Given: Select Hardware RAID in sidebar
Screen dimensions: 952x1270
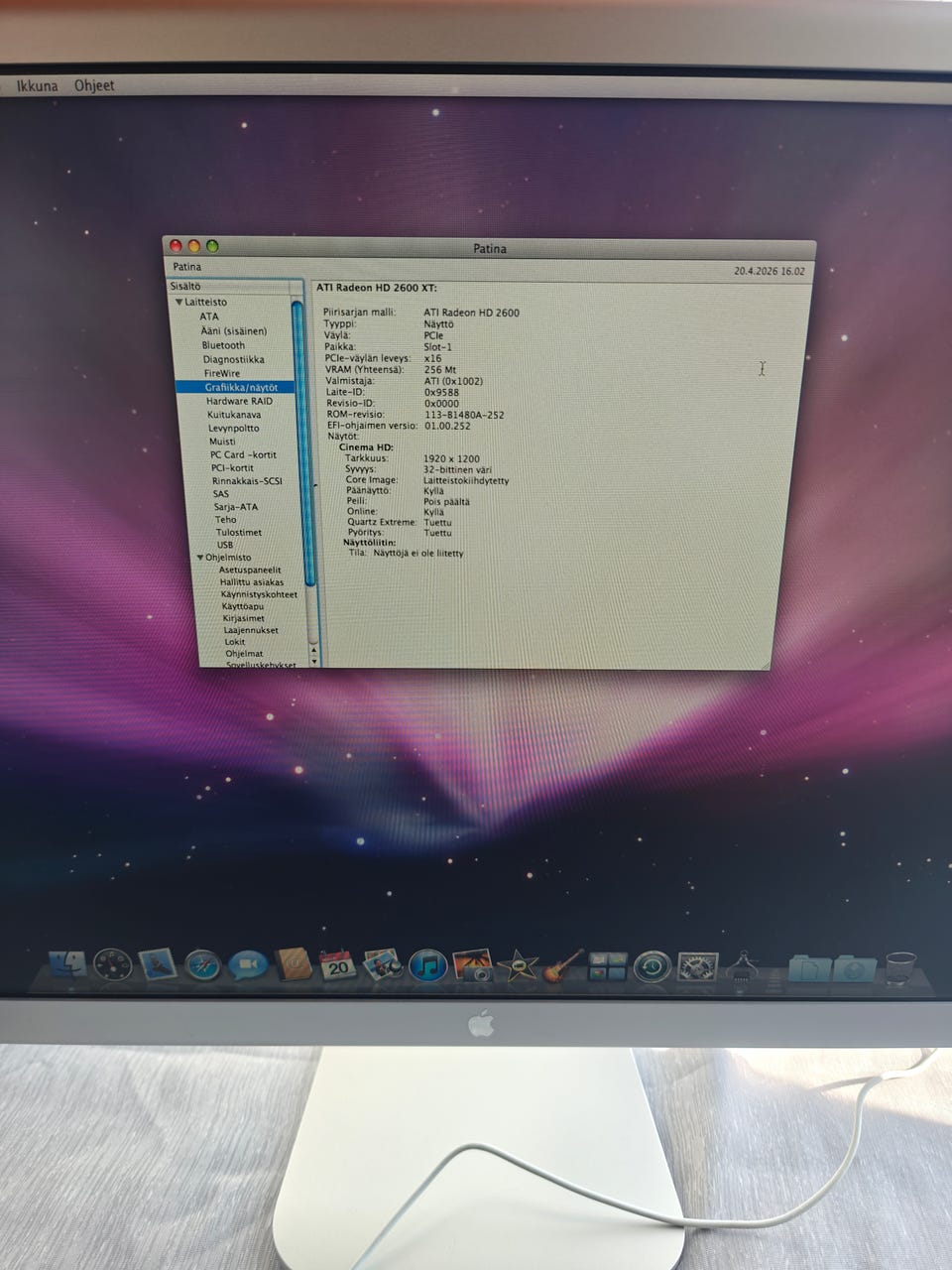Looking at the screenshot, I should click(239, 401).
